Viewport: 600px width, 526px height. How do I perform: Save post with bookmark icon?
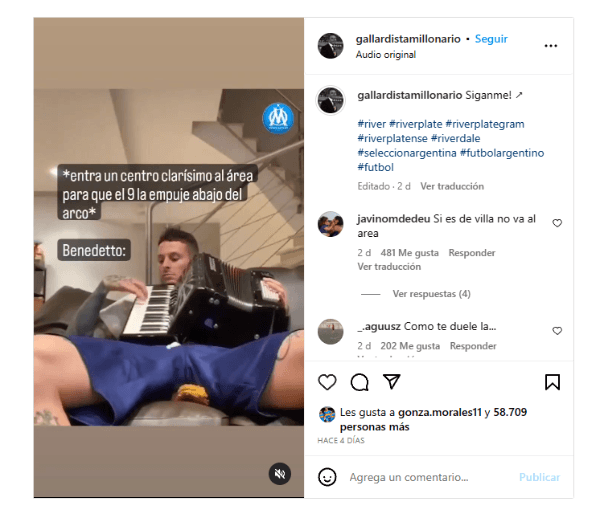(x=552, y=382)
